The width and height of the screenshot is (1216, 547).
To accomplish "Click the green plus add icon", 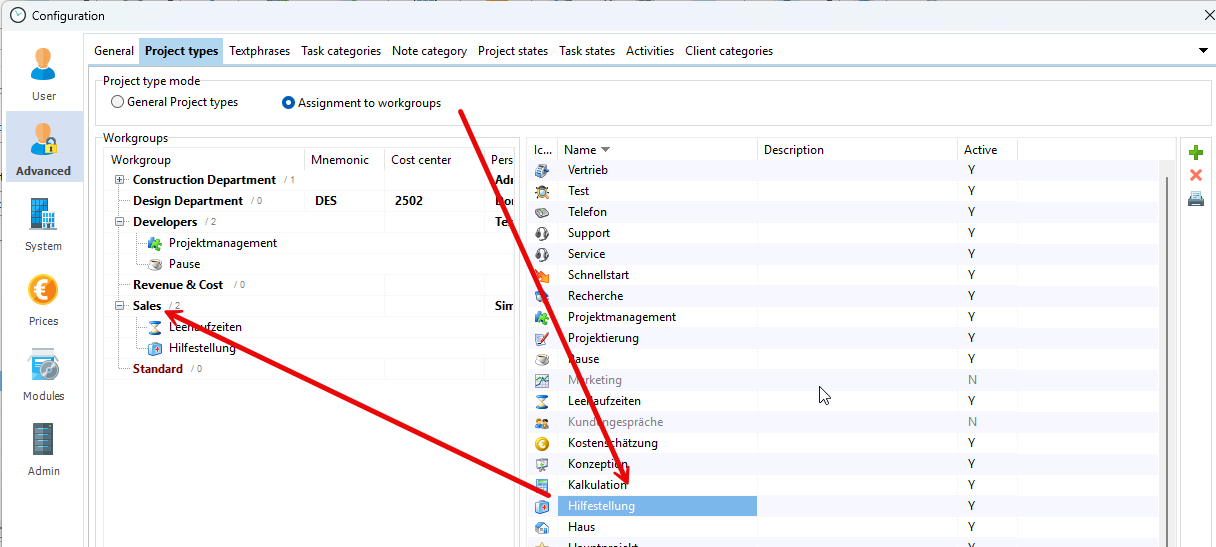I will click(1195, 153).
